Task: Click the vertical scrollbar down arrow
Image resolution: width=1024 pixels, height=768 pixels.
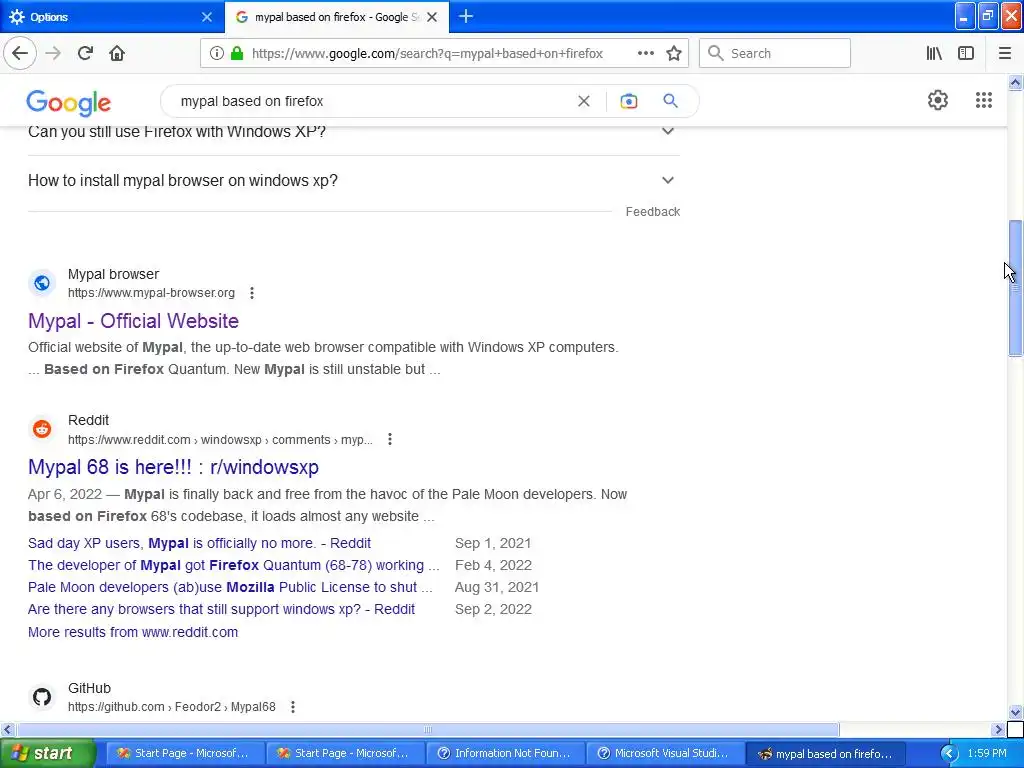Action: 1015,712
